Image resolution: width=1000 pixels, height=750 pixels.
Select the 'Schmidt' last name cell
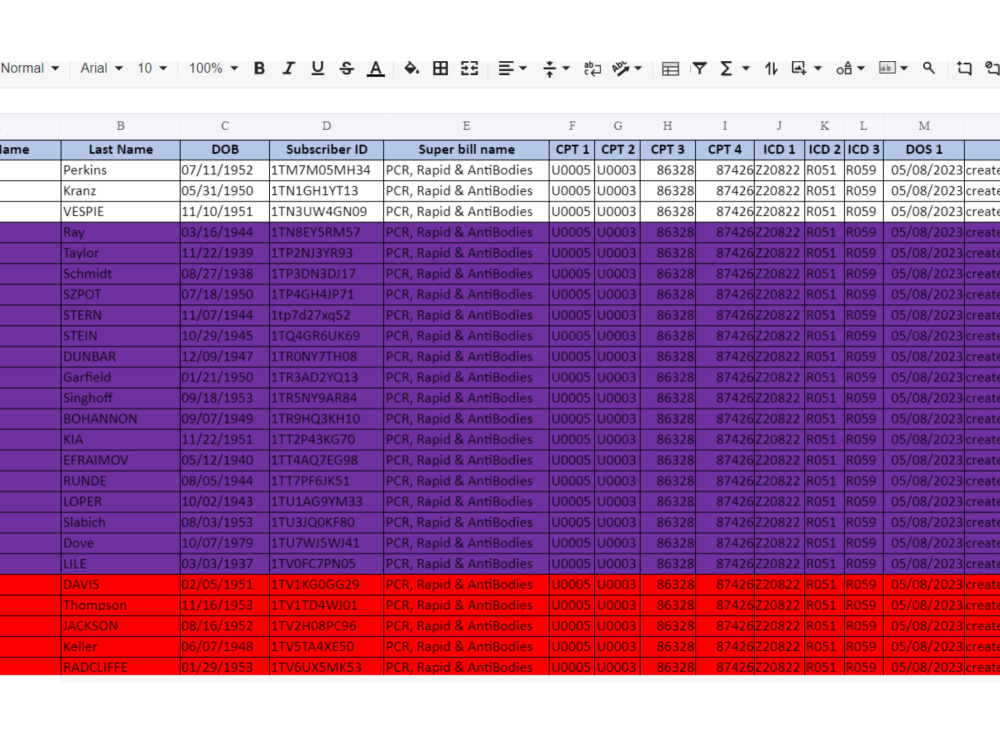point(121,274)
